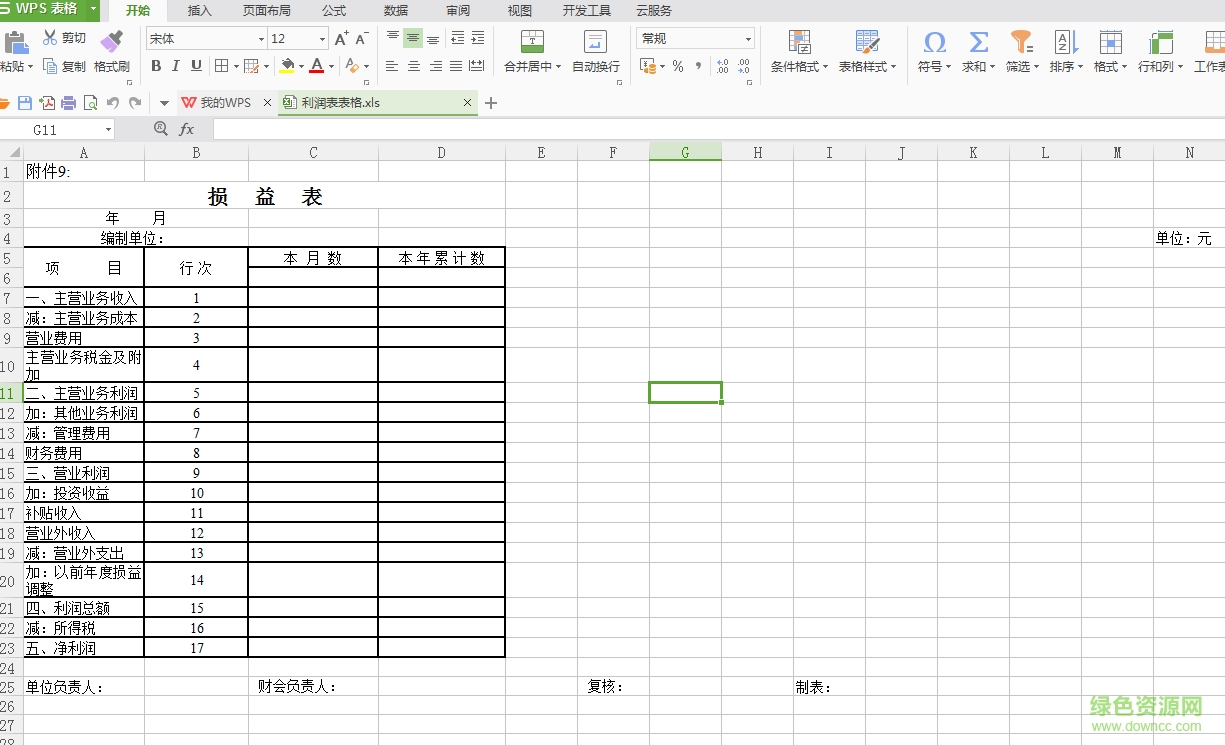The height and width of the screenshot is (745, 1225).
Task: Switch to the 我的WPS tab
Action: [x=222, y=102]
